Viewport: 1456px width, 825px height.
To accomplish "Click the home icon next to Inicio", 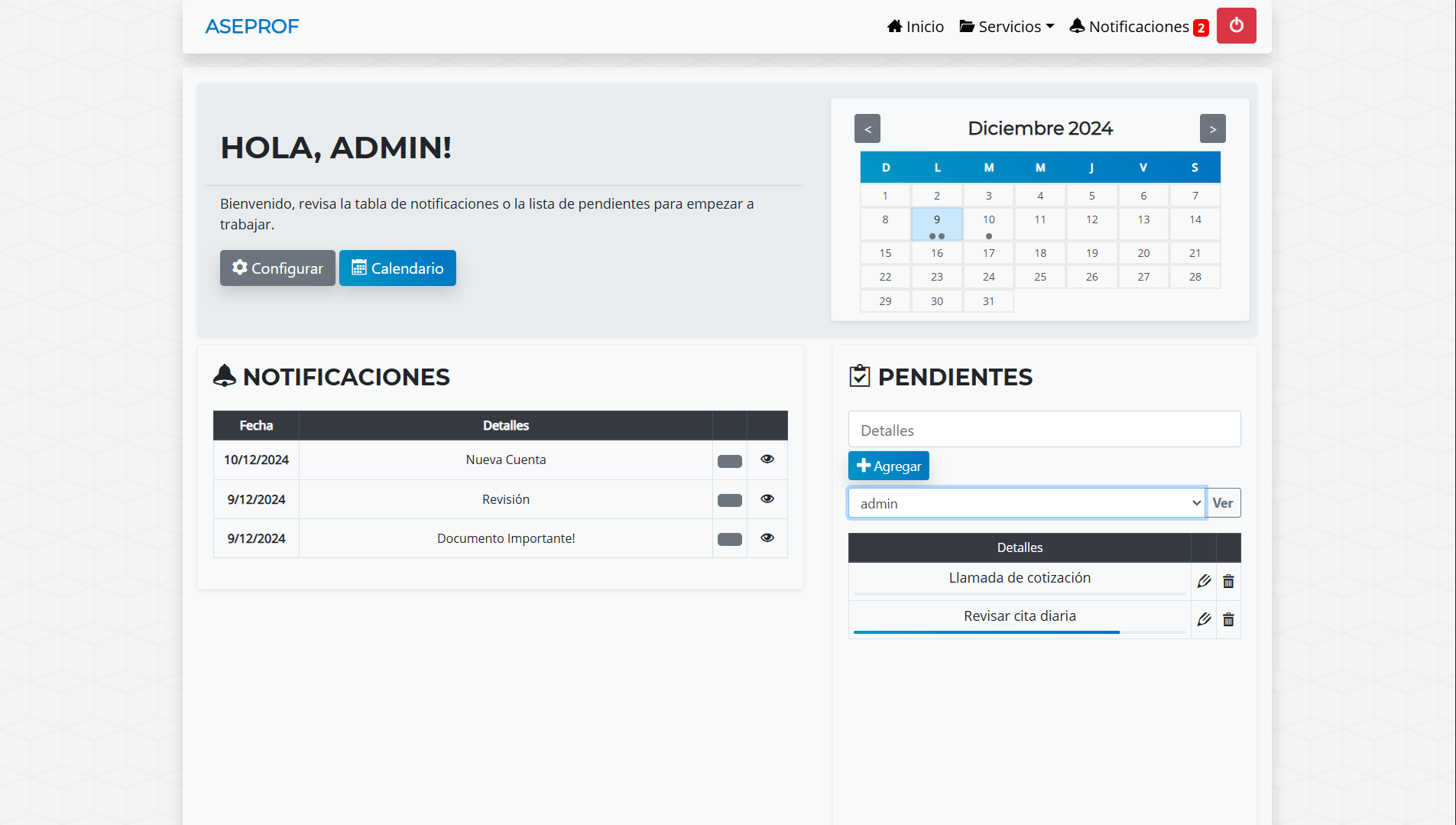I will [x=895, y=25].
